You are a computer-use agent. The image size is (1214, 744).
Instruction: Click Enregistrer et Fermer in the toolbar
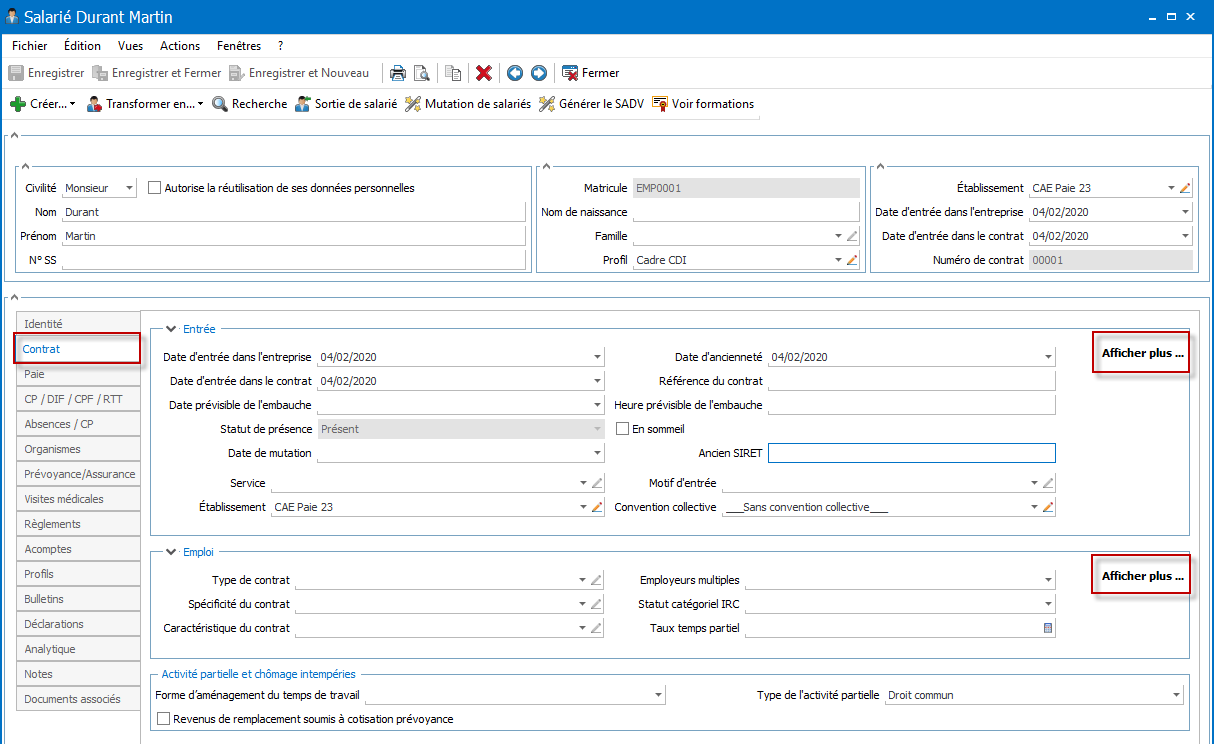tap(157, 73)
